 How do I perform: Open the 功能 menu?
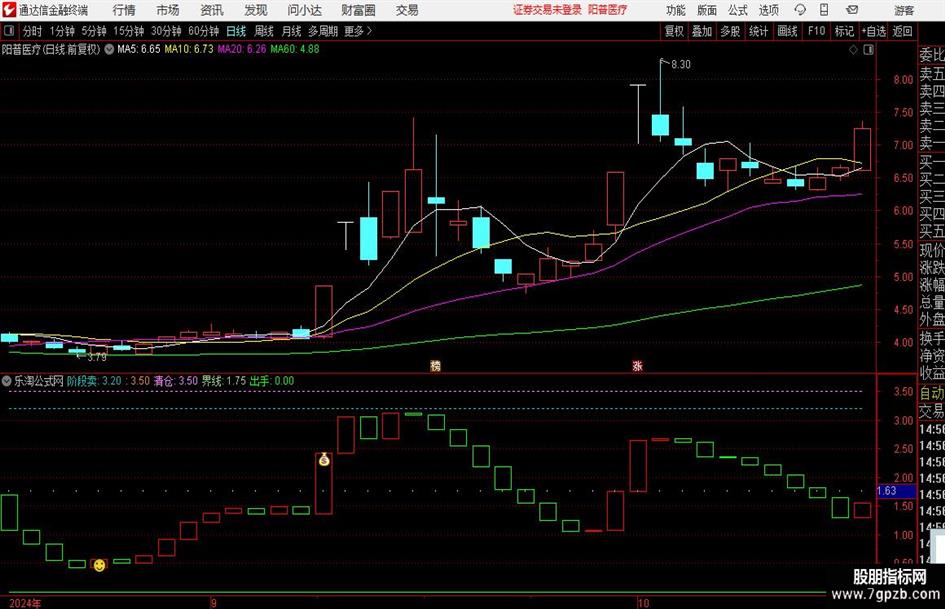pyautogui.click(x=676, y=10)
